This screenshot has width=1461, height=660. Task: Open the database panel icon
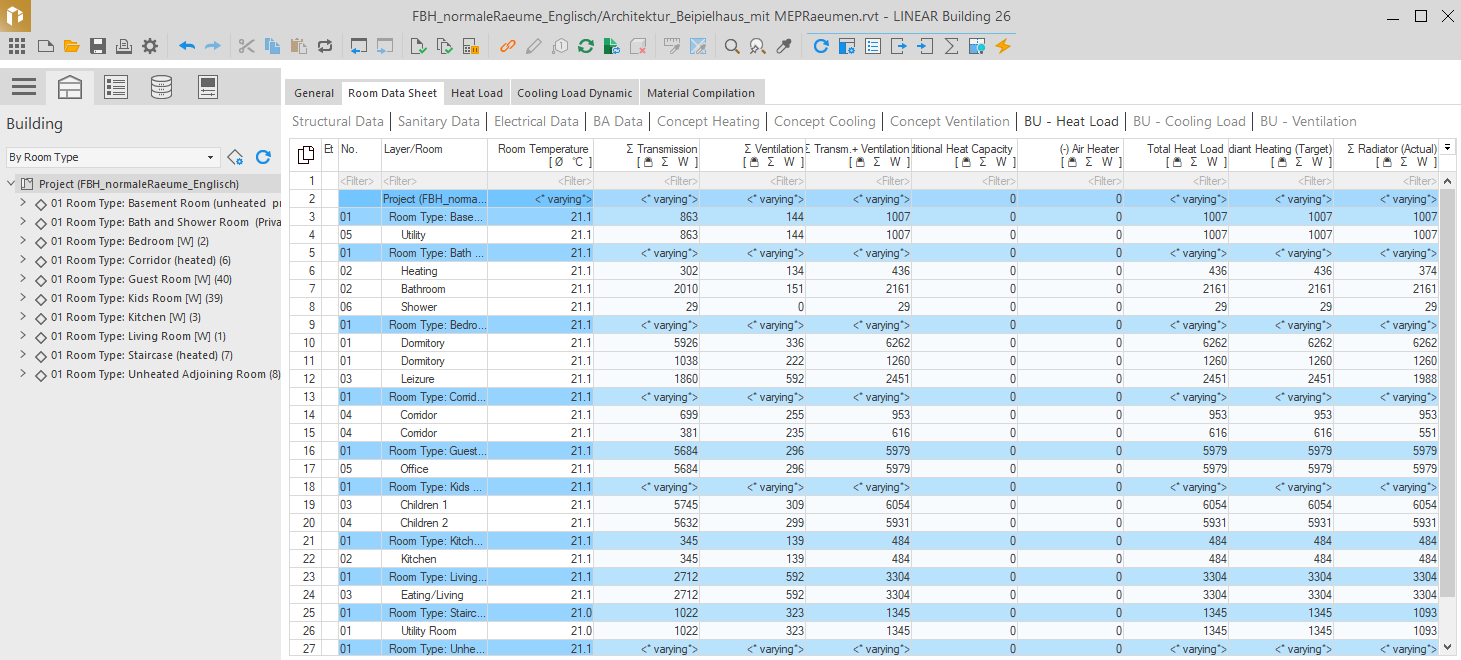click(161, 87)
